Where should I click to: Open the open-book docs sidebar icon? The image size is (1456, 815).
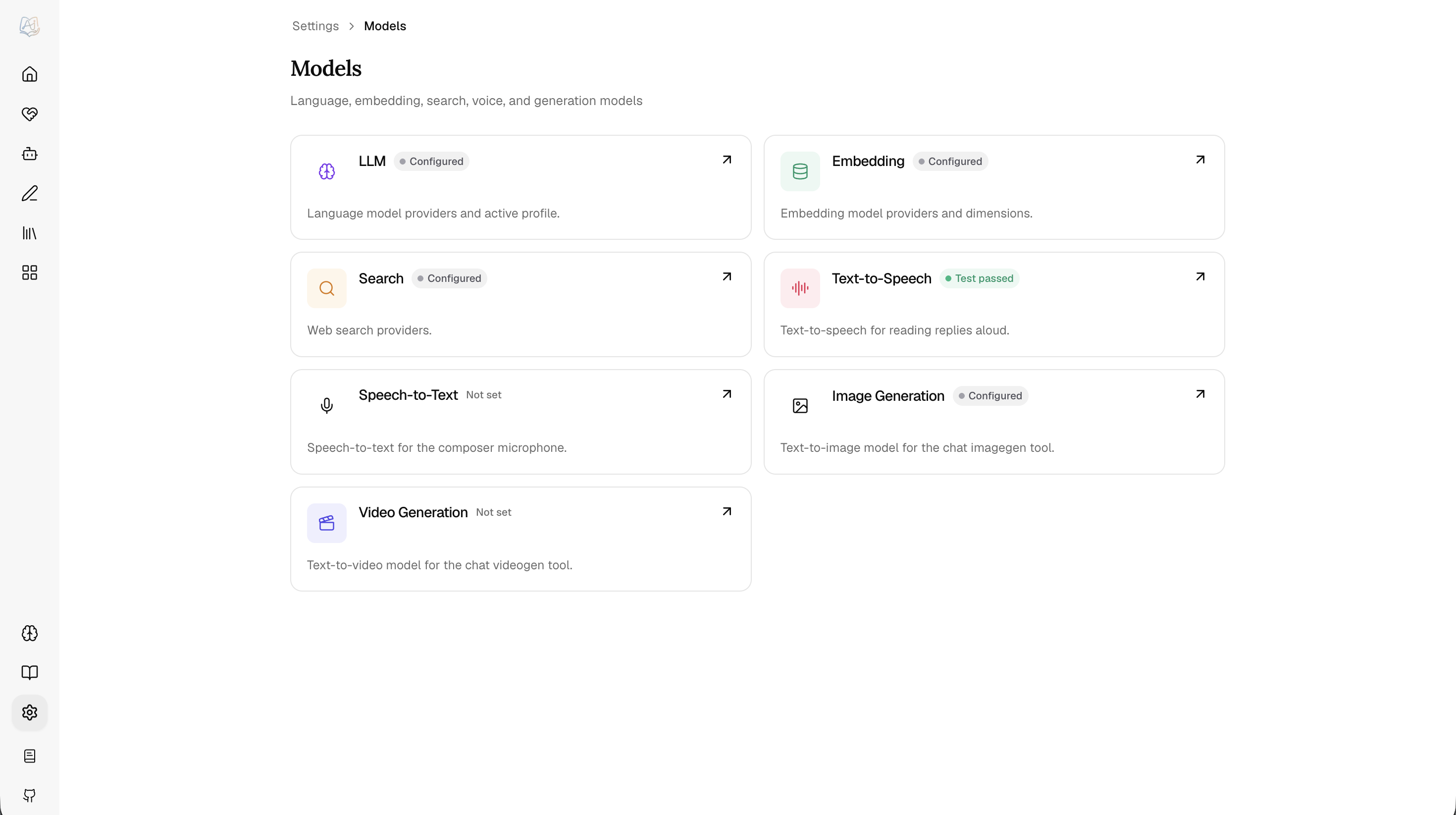coord(29,672)
